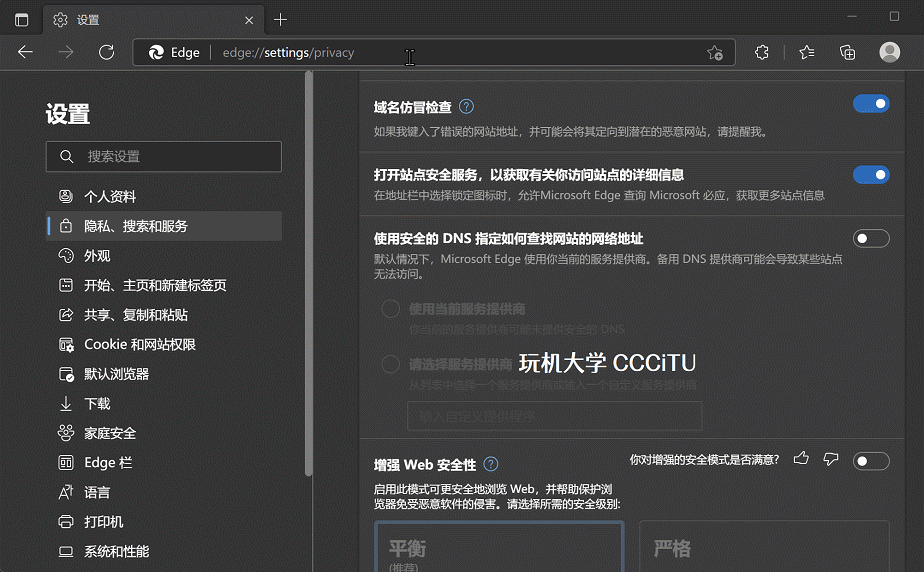924x572 pixels.
Task: Click the thumbs down feedback icon
Action: (x=830, y=459)
